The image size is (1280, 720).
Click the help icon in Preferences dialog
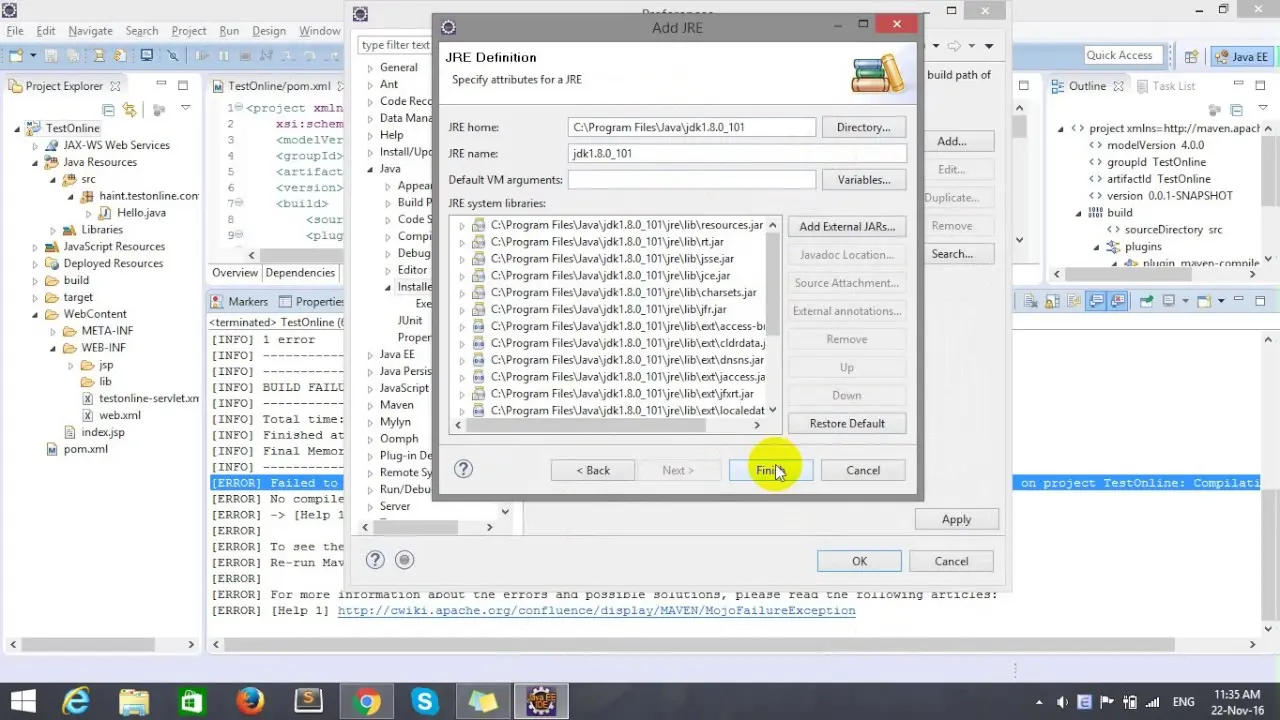[375, 560]
